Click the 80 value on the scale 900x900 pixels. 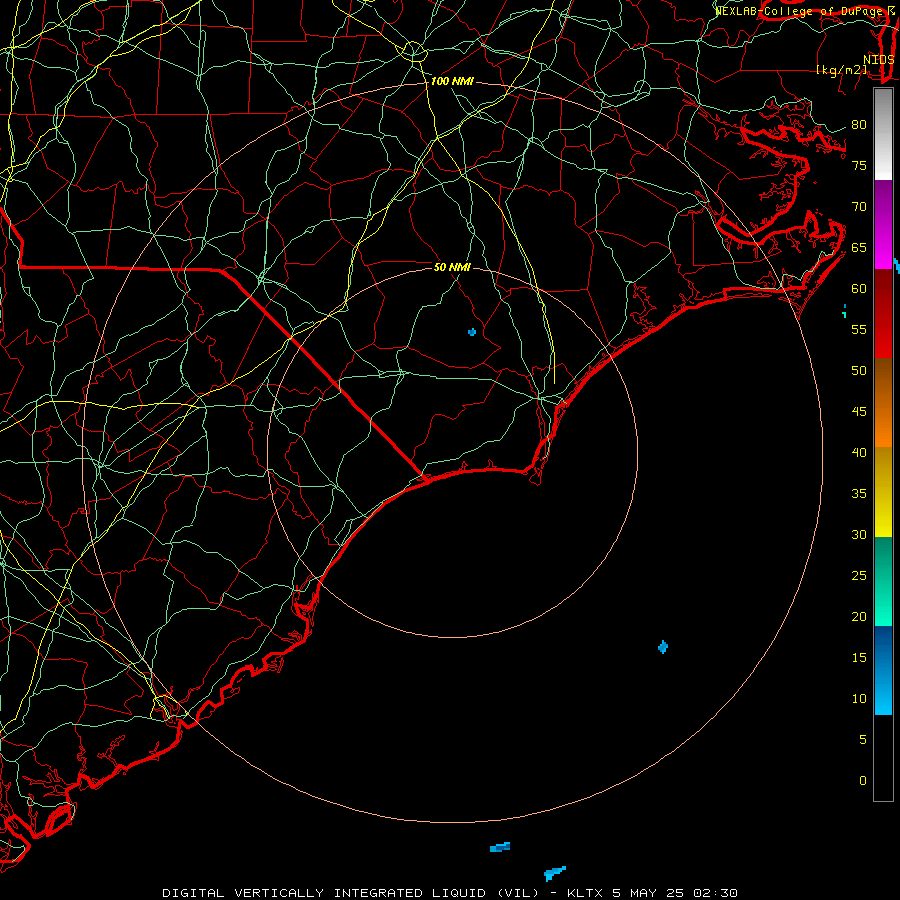pos(859,125)
